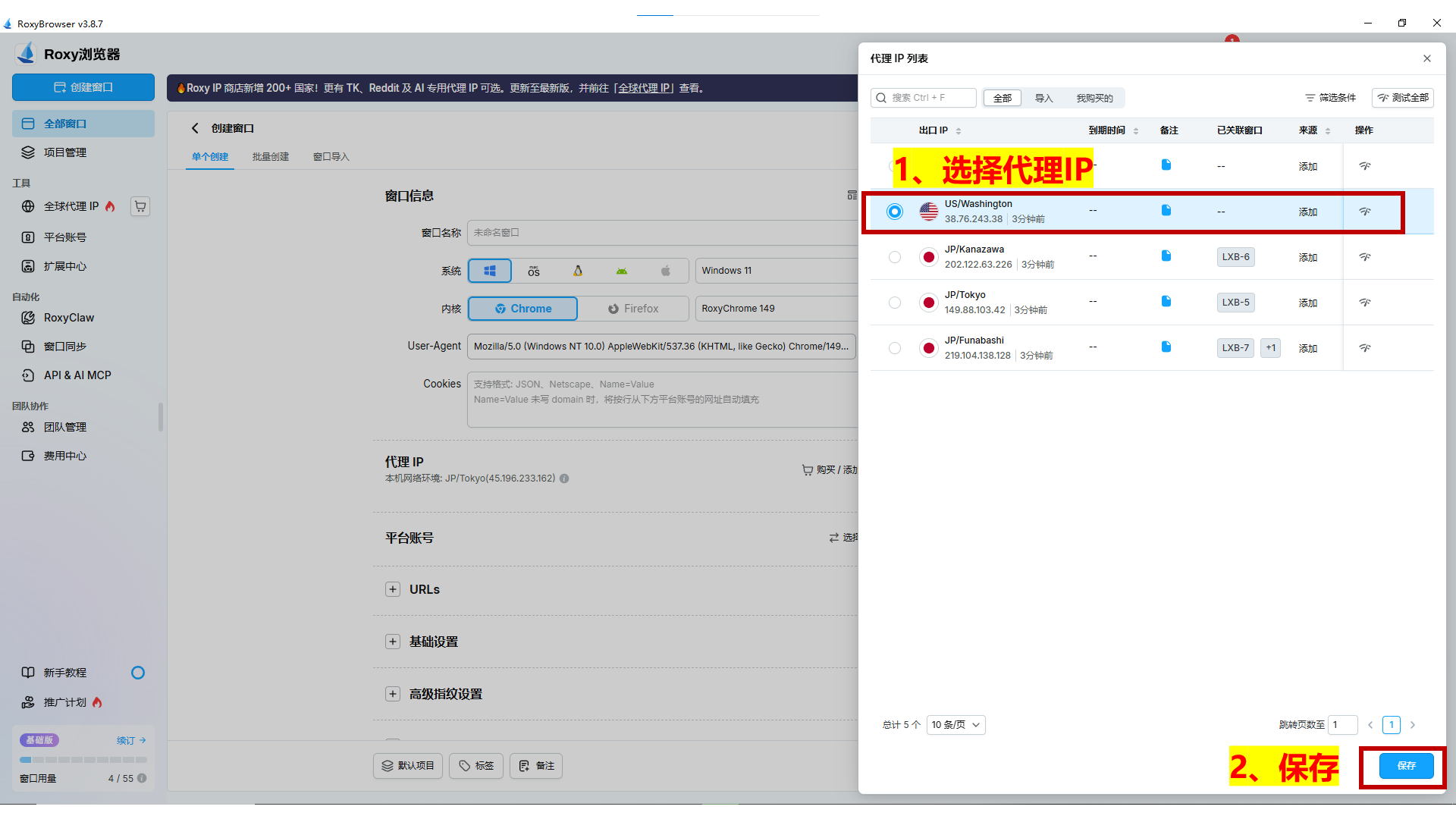Click the shopping cart icon beside 全球代理 IP
This screenshot has height=819, width=1456.
point(140,206)
